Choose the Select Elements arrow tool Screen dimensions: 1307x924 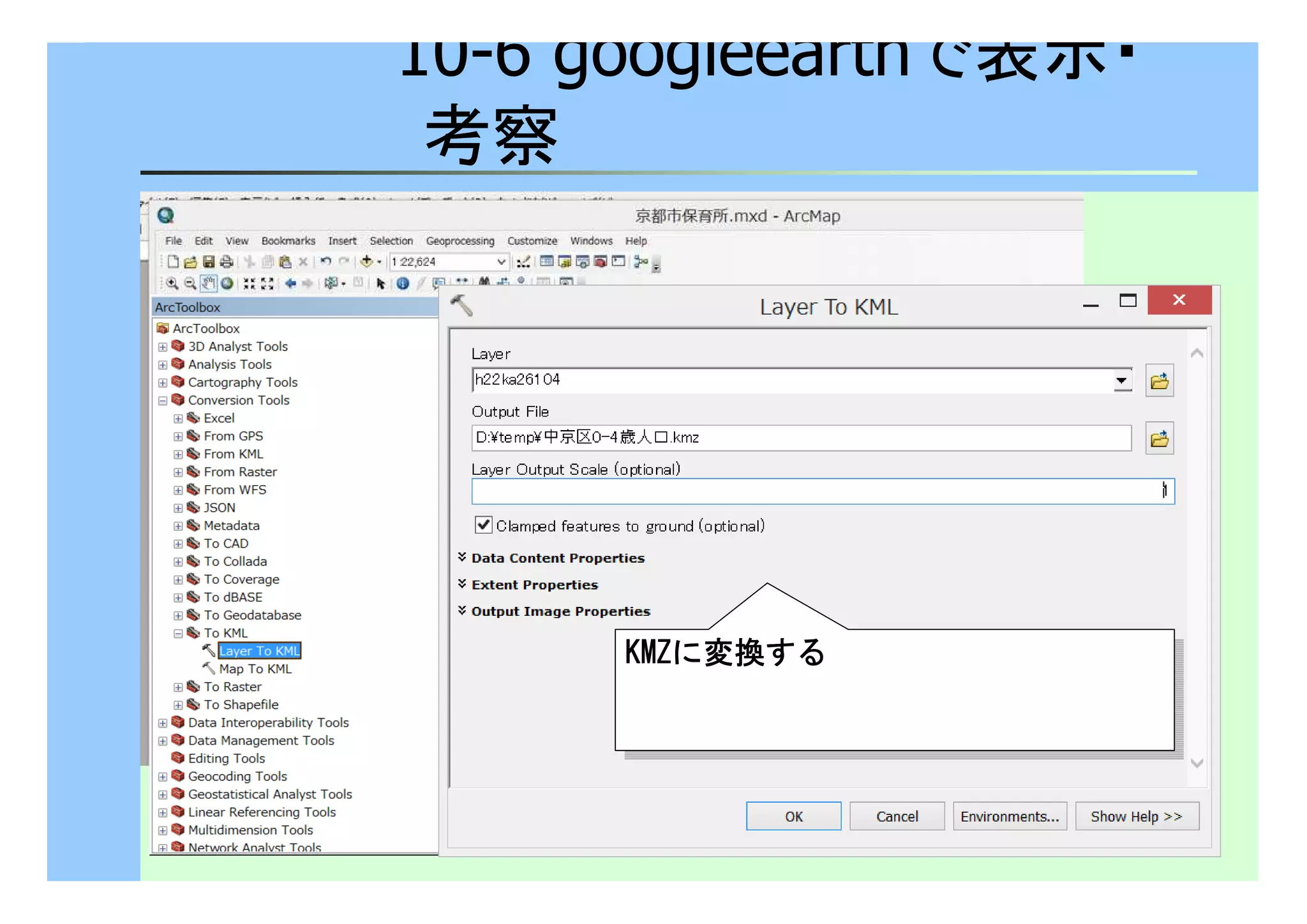pos(381,283)
